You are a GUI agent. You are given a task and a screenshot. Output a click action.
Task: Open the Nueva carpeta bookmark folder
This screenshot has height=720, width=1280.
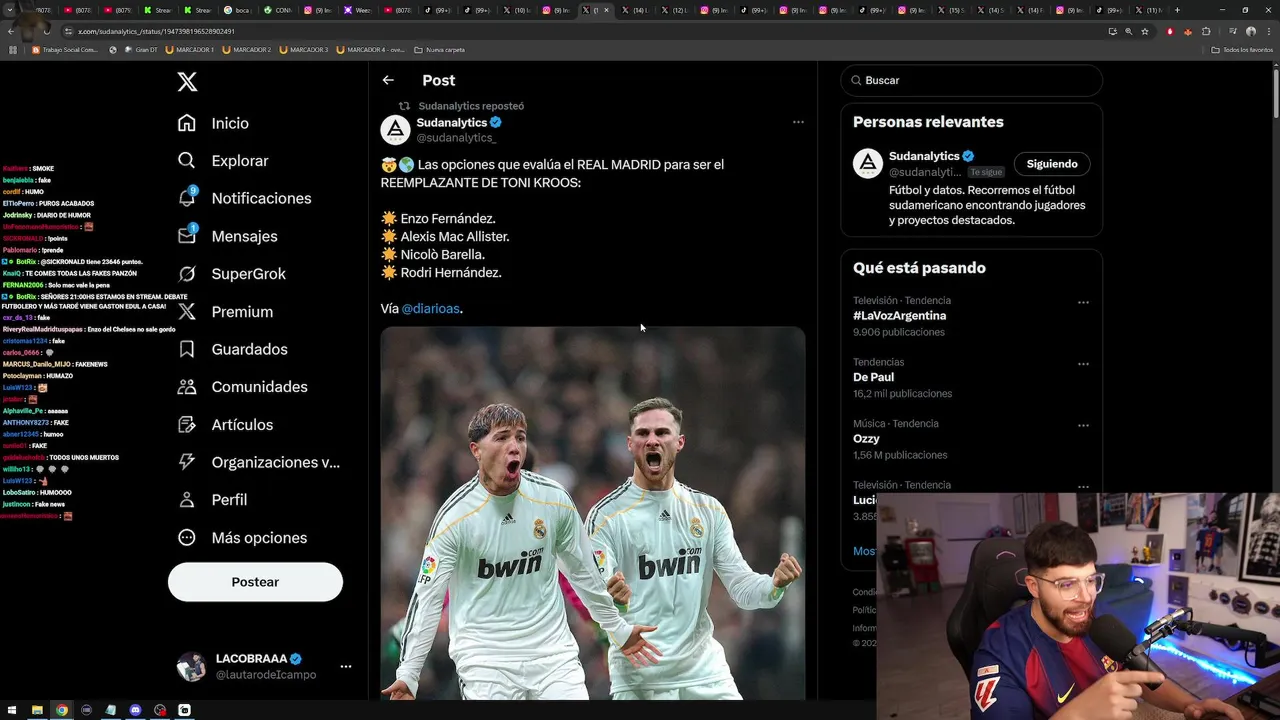point(440,49)
